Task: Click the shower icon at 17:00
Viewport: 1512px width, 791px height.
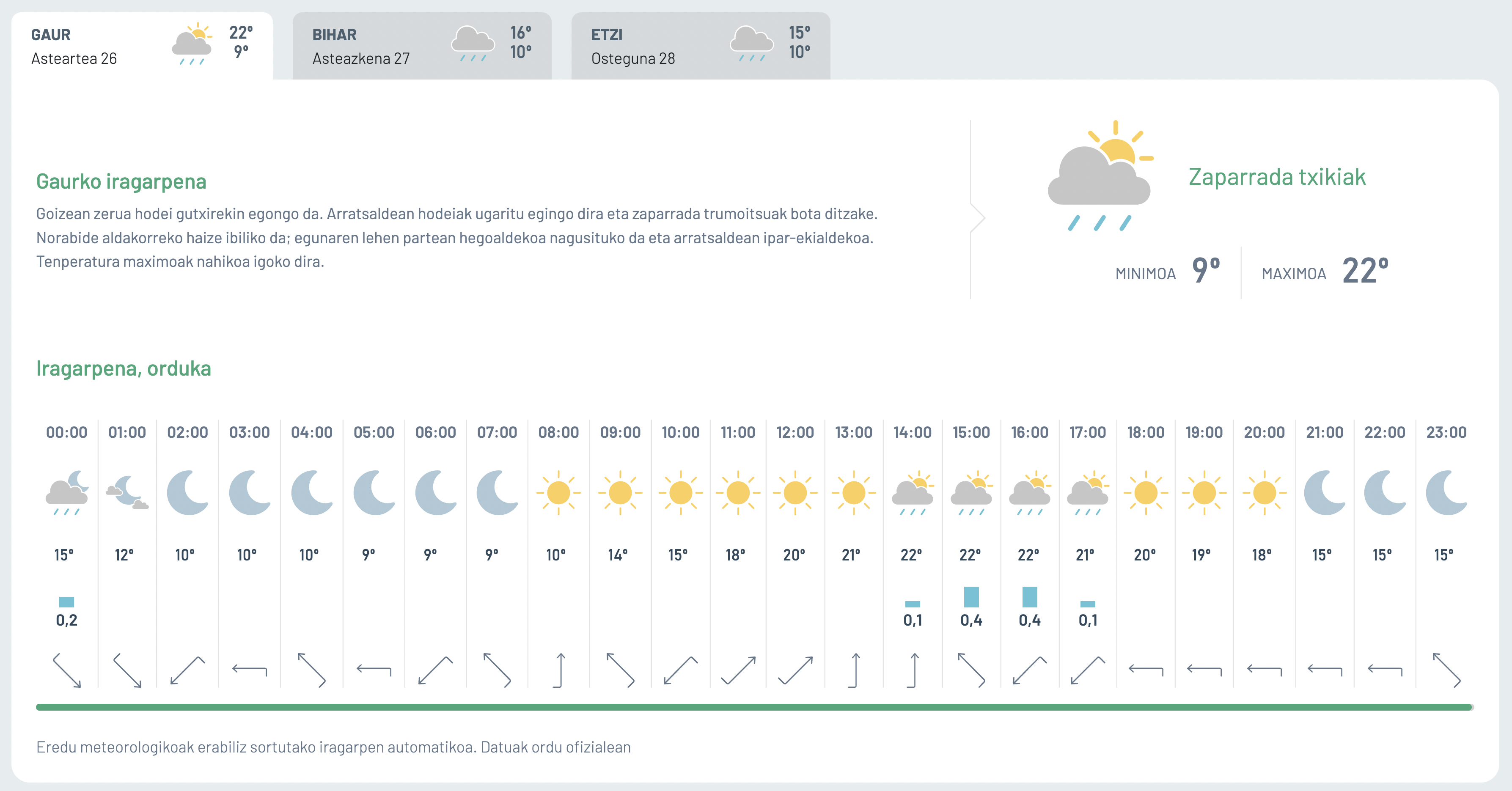Action: pyautogui.click(x=1088, y=493)
